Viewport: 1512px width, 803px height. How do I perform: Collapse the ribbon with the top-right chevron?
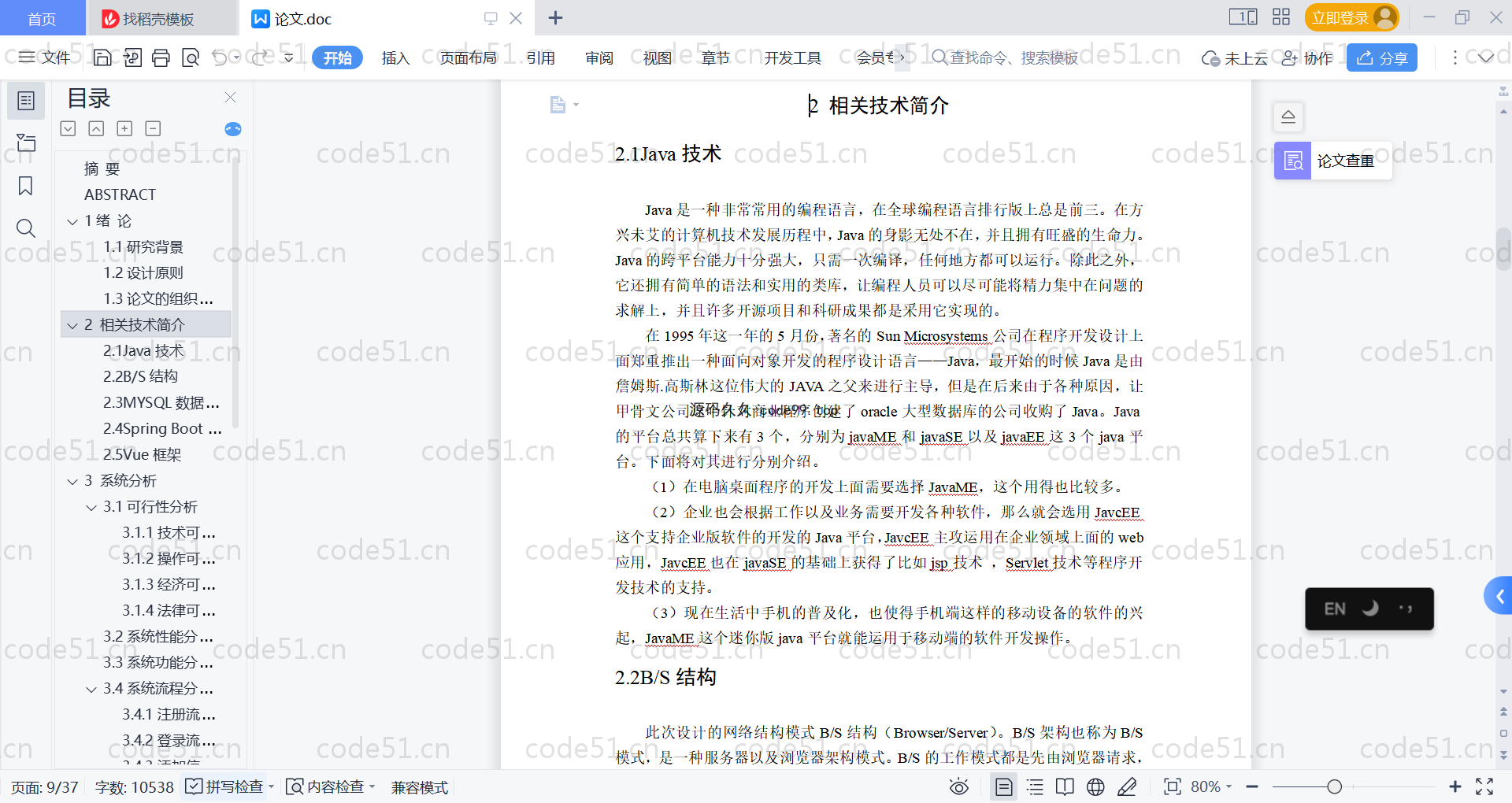coord(1486,57)
